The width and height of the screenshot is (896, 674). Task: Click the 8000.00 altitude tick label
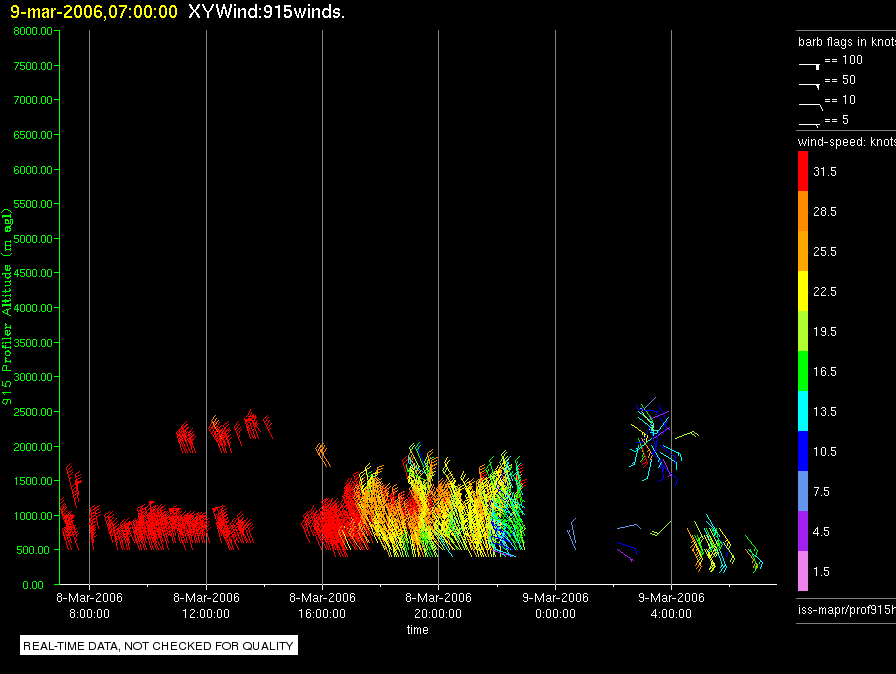click(33, 31)
